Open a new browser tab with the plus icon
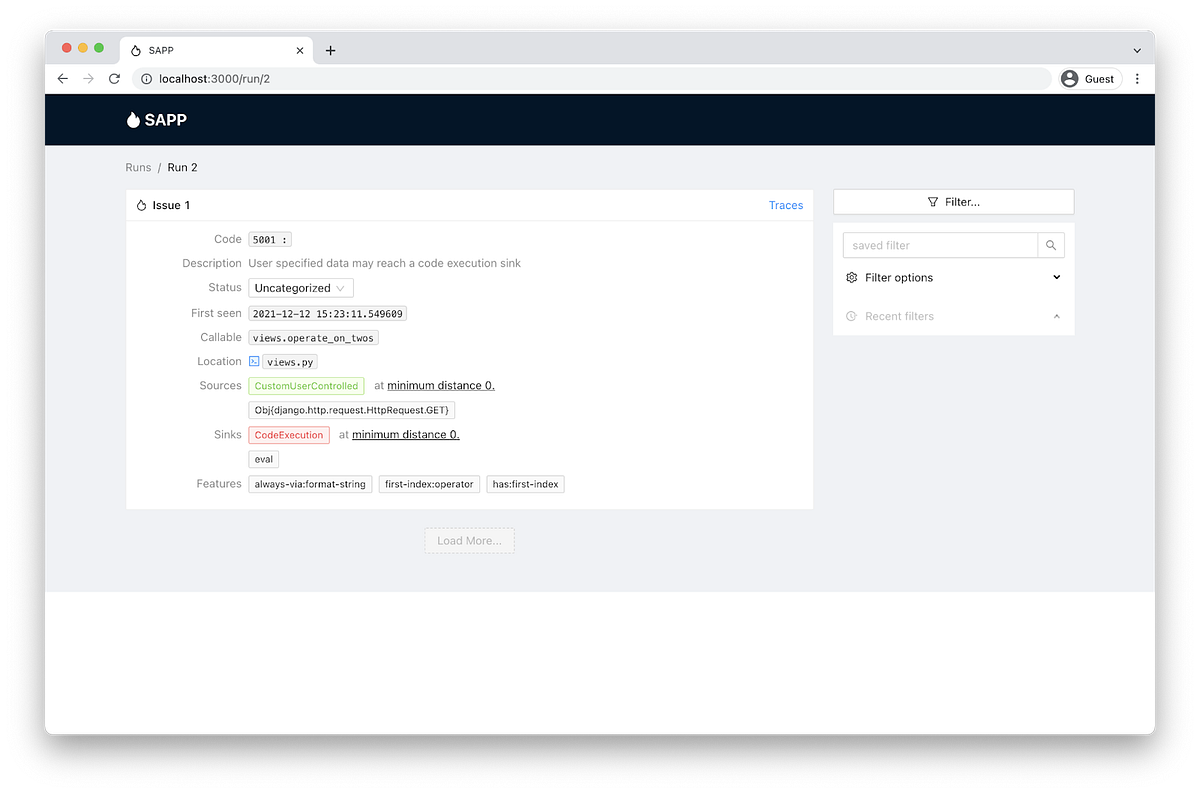Image resolution: width=1200 pixels, height=794 pixels. click(x=331, y=49)
